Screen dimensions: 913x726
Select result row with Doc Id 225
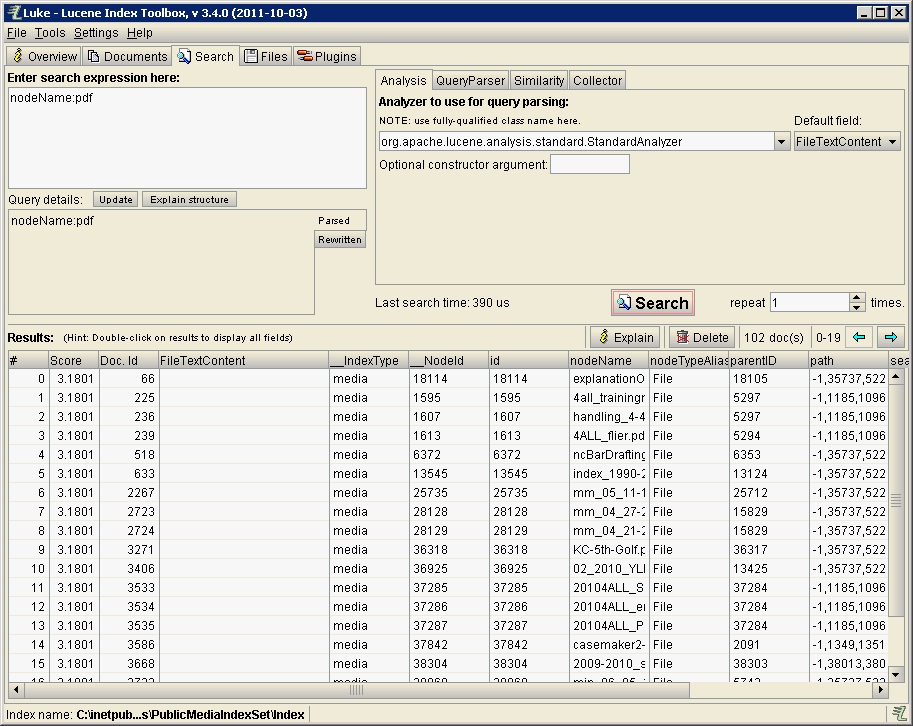448,398
